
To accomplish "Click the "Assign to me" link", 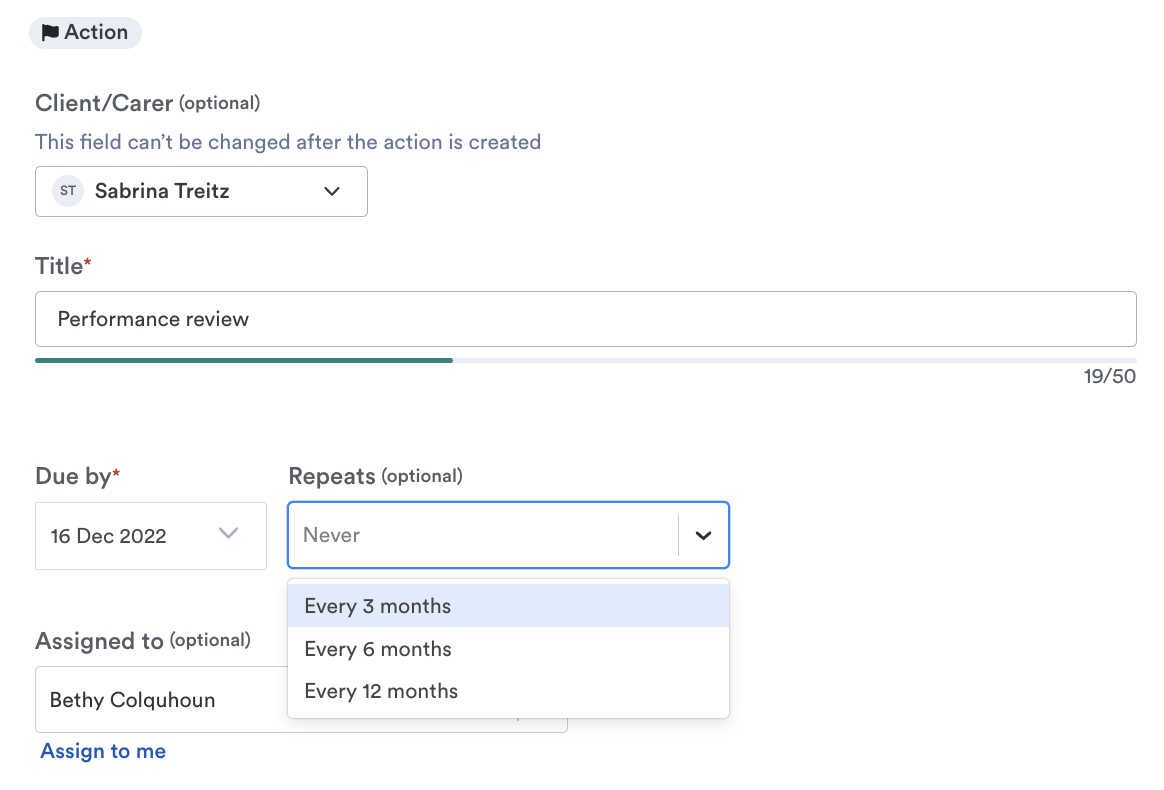I will (103, 751).
